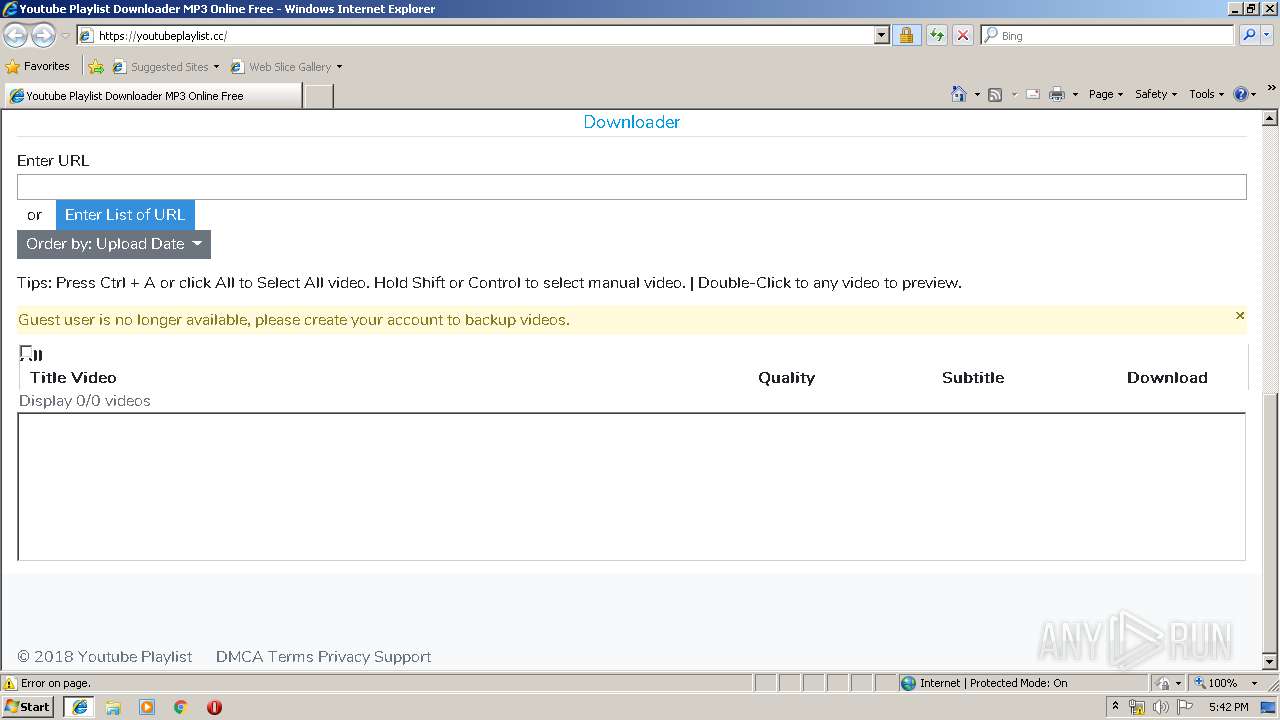Click the Download column header
The height and width of the screenshot is (720, 1280).
tap(1167, 378)
